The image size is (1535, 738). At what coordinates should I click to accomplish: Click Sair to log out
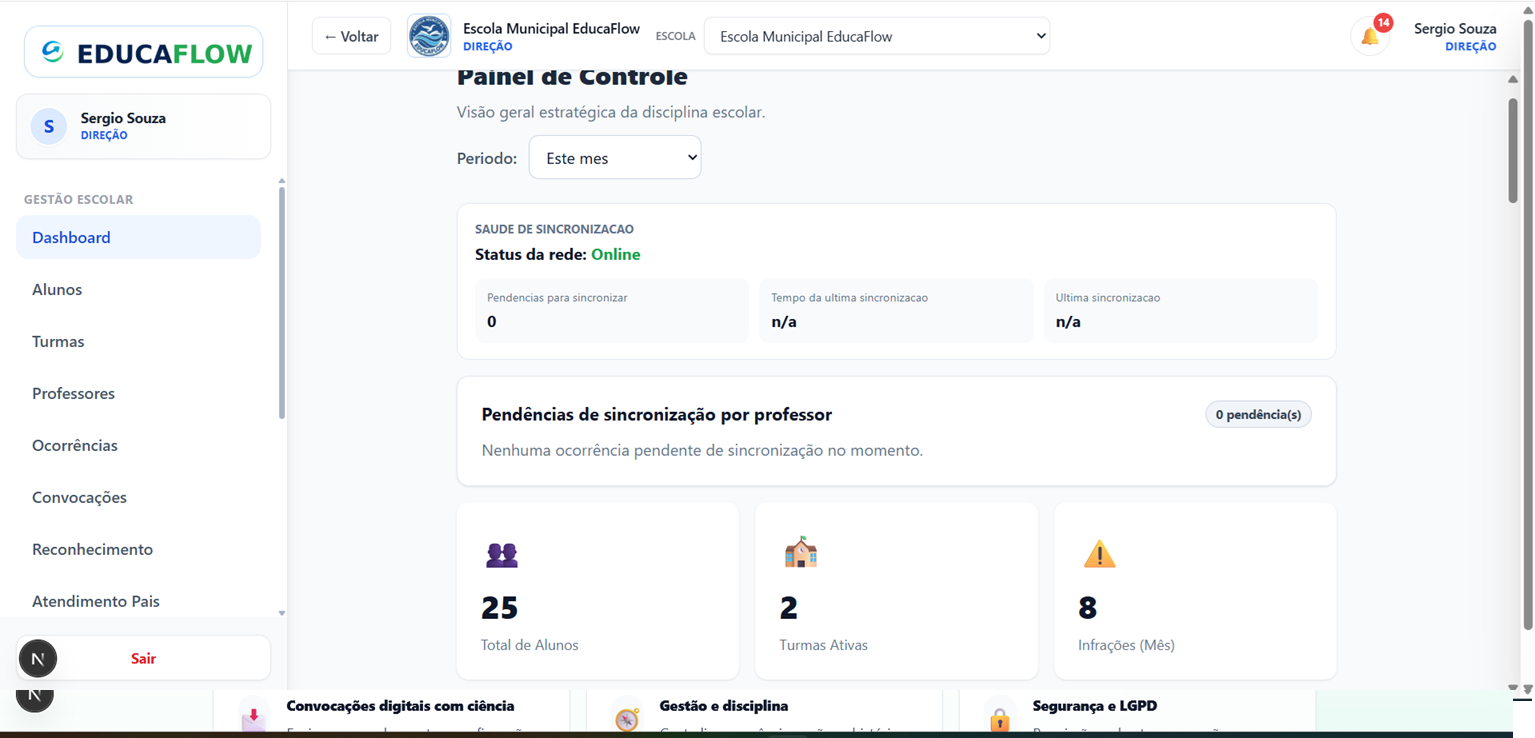coord(143,658)
